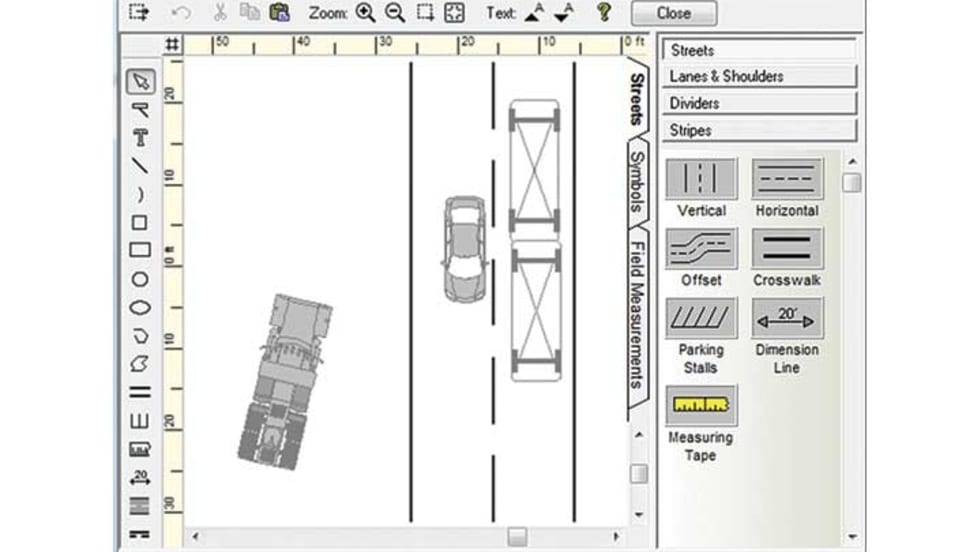
Task: Click the paste clipboard icon
Action: [x=279, y=13]
